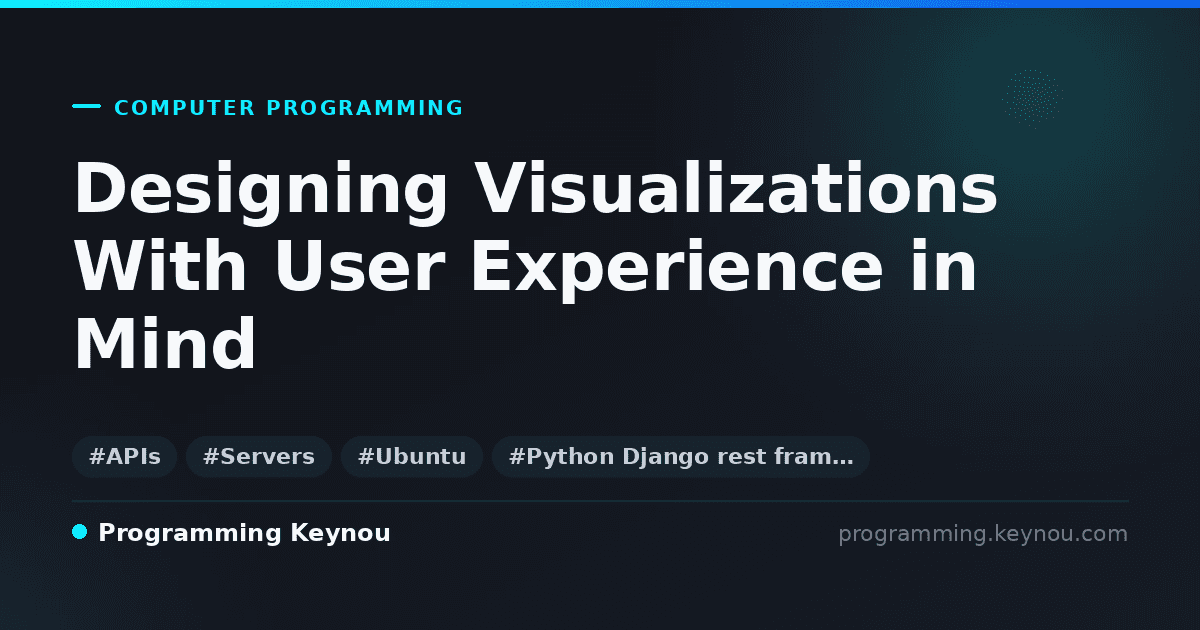Select the #Servers tag
The width and height of the screenshot is (1200, 630).
click(259, 457)
